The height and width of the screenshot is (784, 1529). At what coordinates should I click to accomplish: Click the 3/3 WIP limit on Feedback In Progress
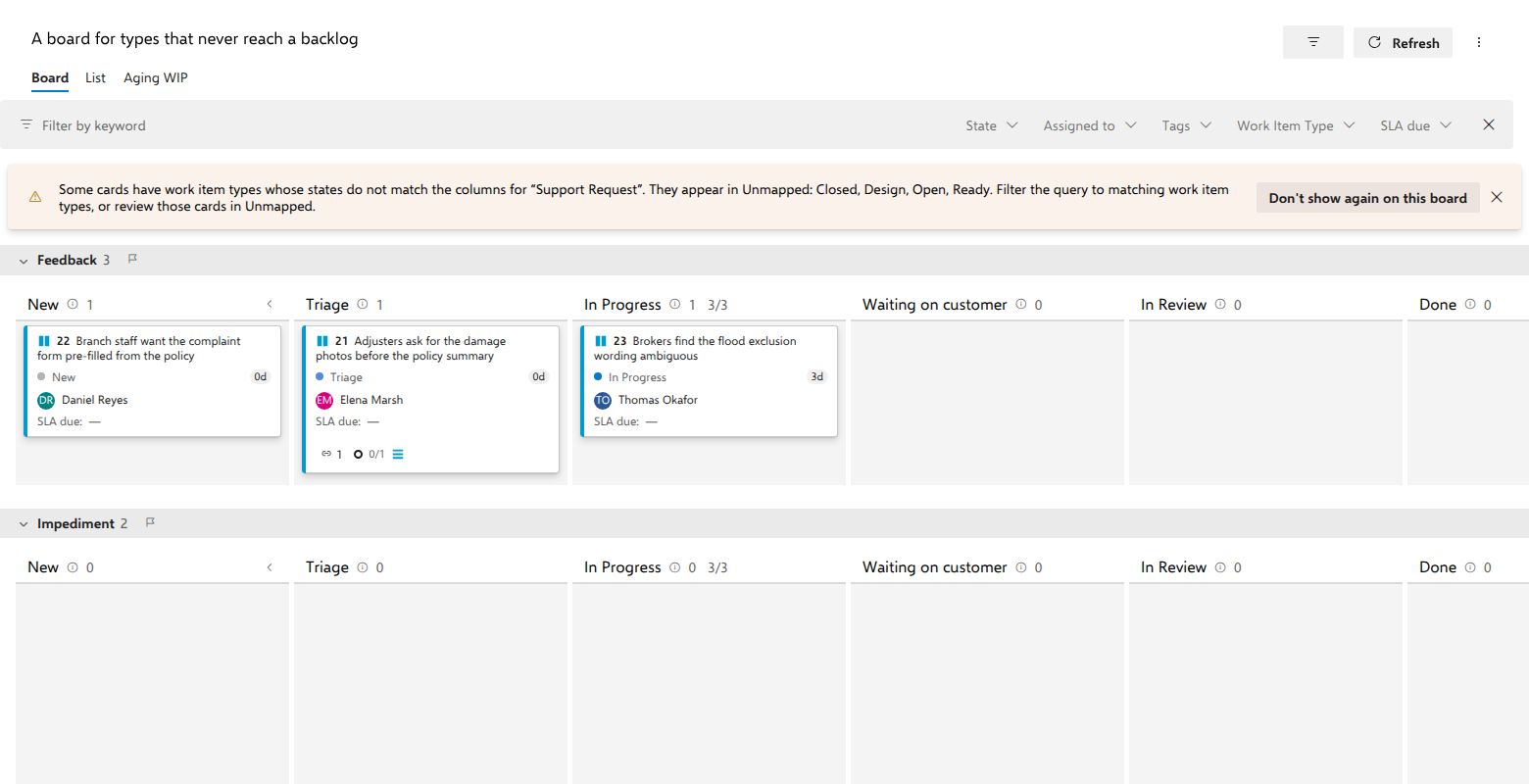coord(717,305)
